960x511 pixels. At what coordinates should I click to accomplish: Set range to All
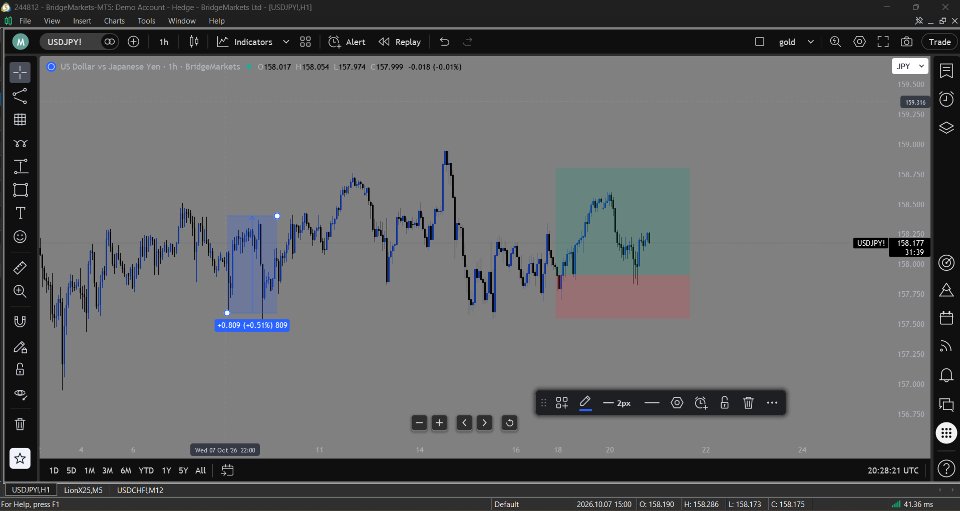pos(200,470)
